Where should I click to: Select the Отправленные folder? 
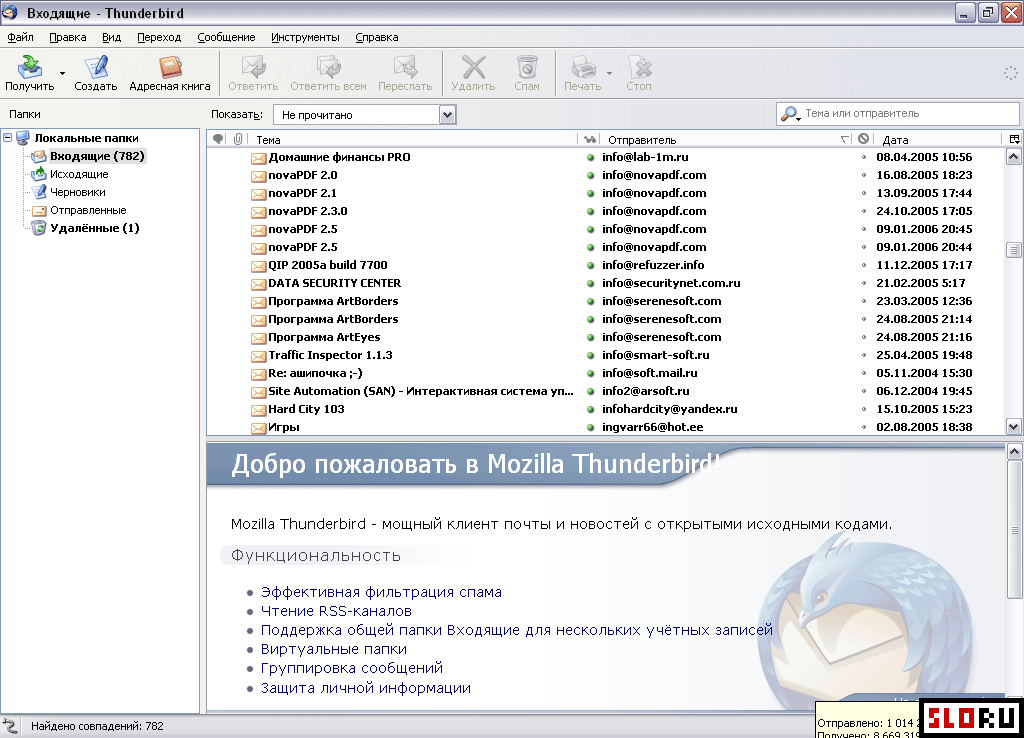click(x=88, y=210)
